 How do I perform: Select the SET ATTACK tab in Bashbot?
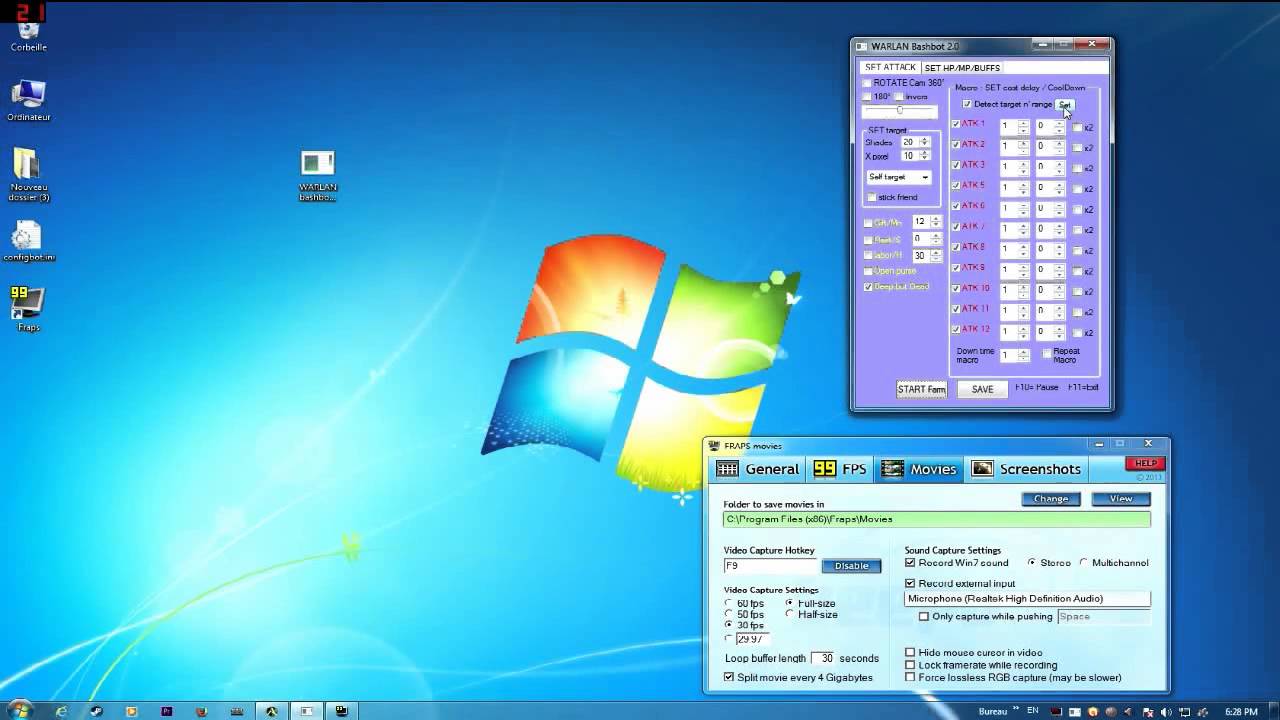pos(890,67)
